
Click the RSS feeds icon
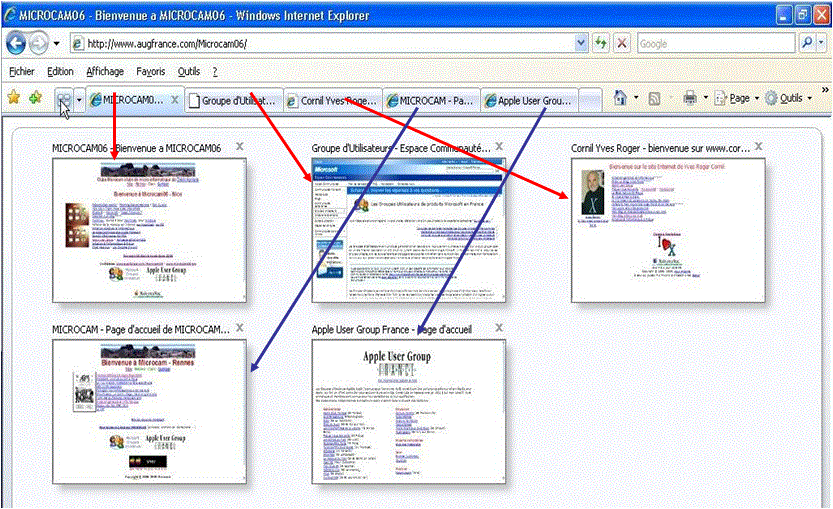pos(654,98)
